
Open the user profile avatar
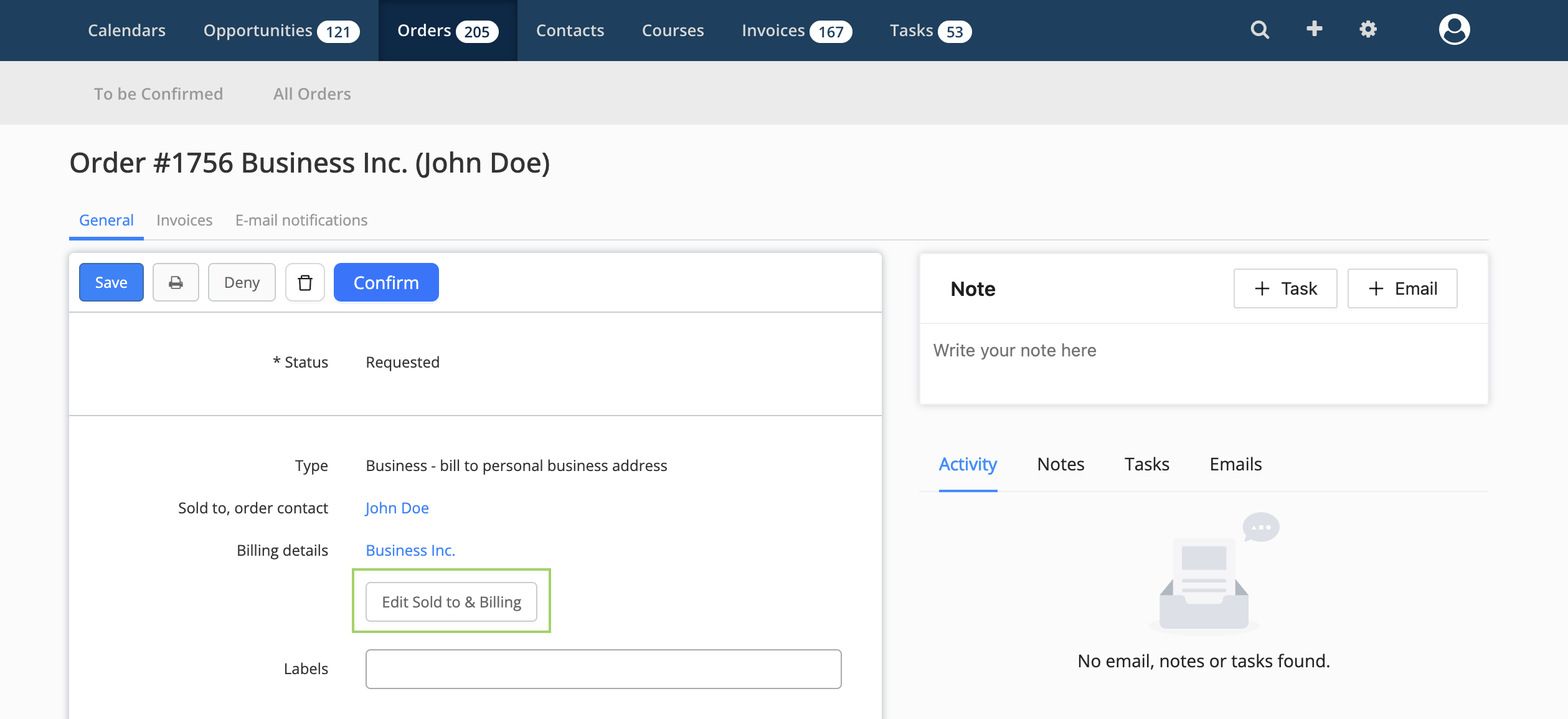coord(1454,29)
